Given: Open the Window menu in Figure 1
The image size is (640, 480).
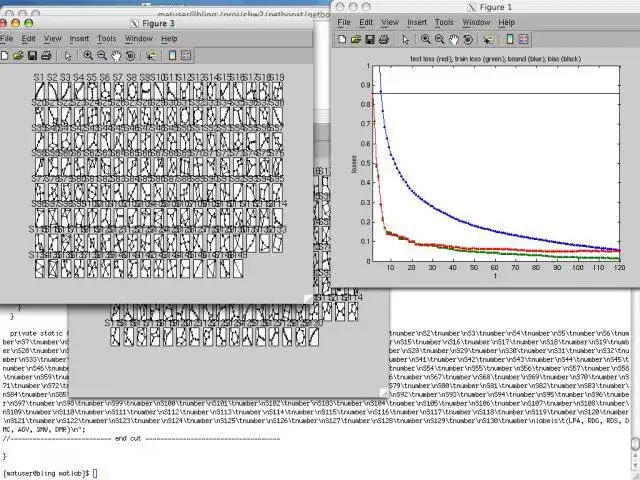Looking at the screenshot, I should pyautogui.click(x=476, y=22).
